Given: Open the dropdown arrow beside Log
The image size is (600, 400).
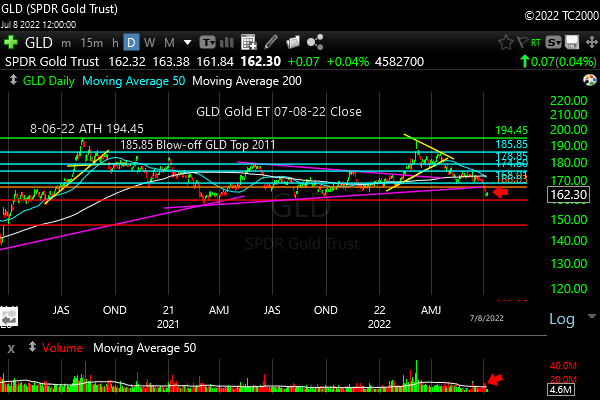Looking at the screenshot, I should (x=592, y=316).
